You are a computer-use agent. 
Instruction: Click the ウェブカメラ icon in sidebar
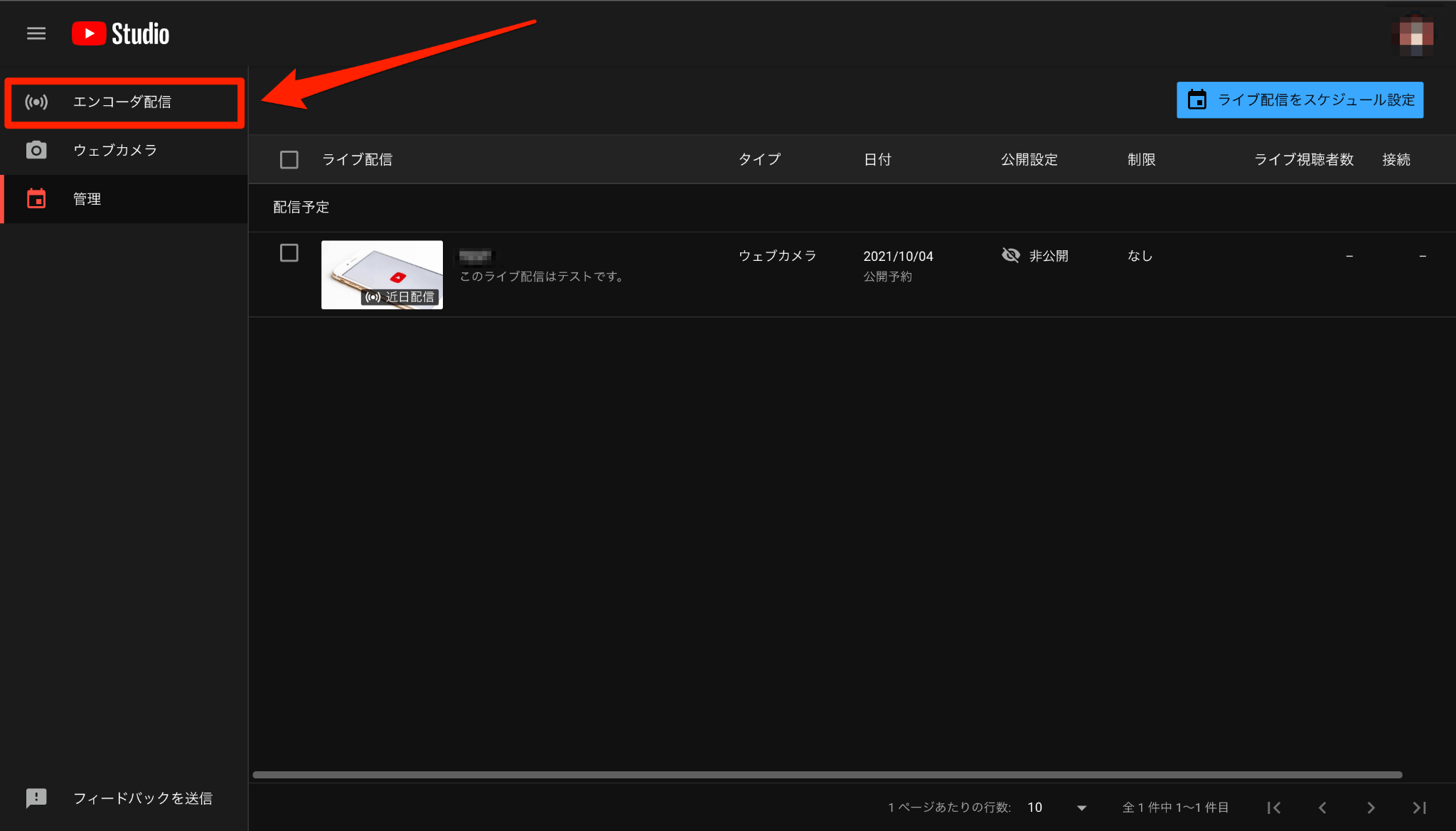coord(35,150)
